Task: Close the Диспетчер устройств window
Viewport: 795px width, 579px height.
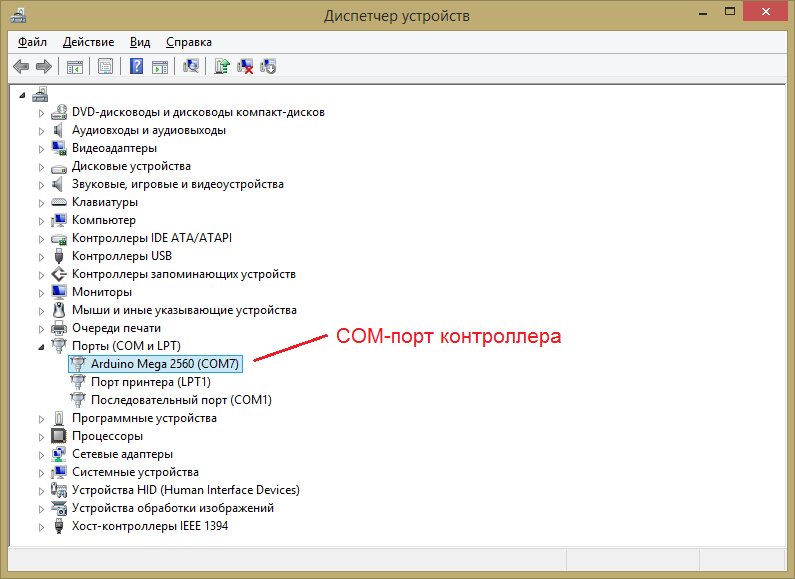Action: pos(765,12)
